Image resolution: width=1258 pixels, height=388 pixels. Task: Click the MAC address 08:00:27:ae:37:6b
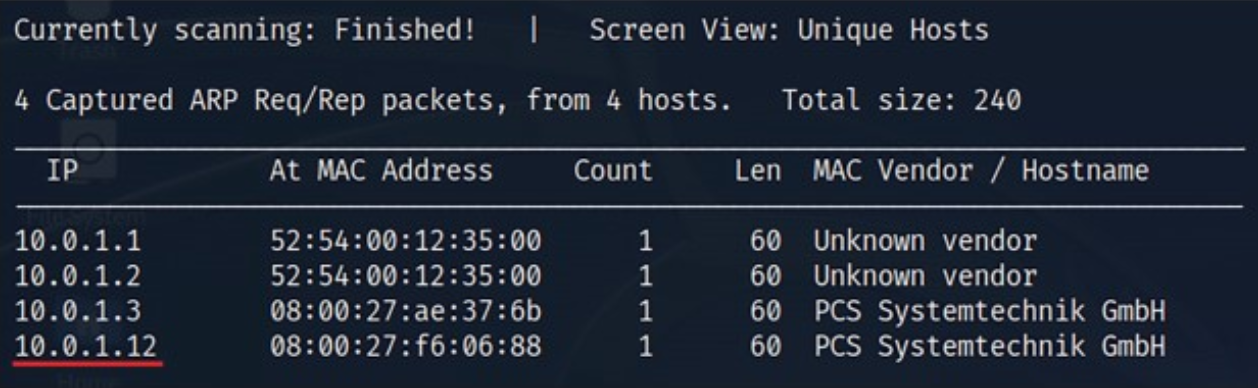pos(405,312)
